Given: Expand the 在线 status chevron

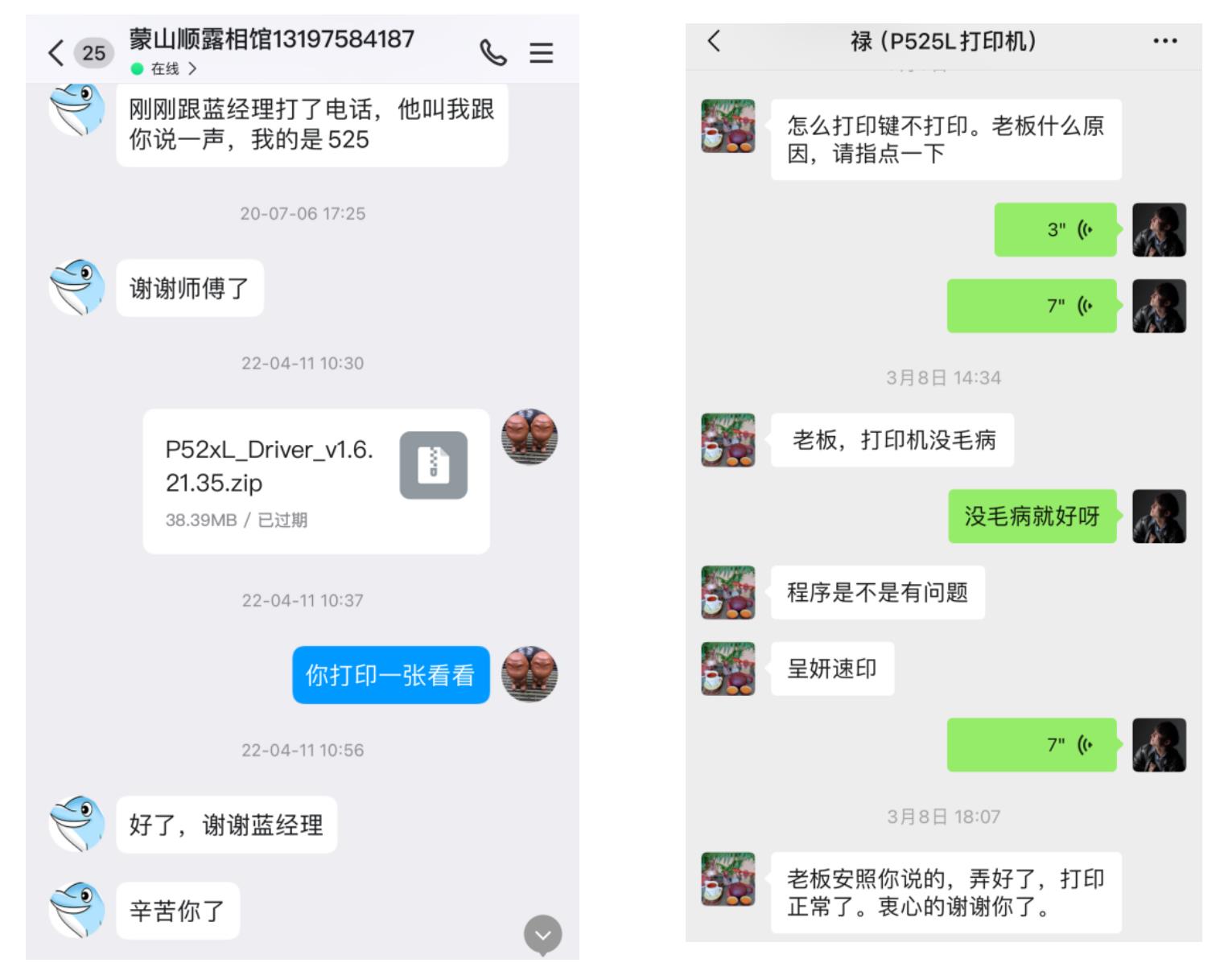Looking at the screenshot, I should pyautogui.click(x=192, y=69).
